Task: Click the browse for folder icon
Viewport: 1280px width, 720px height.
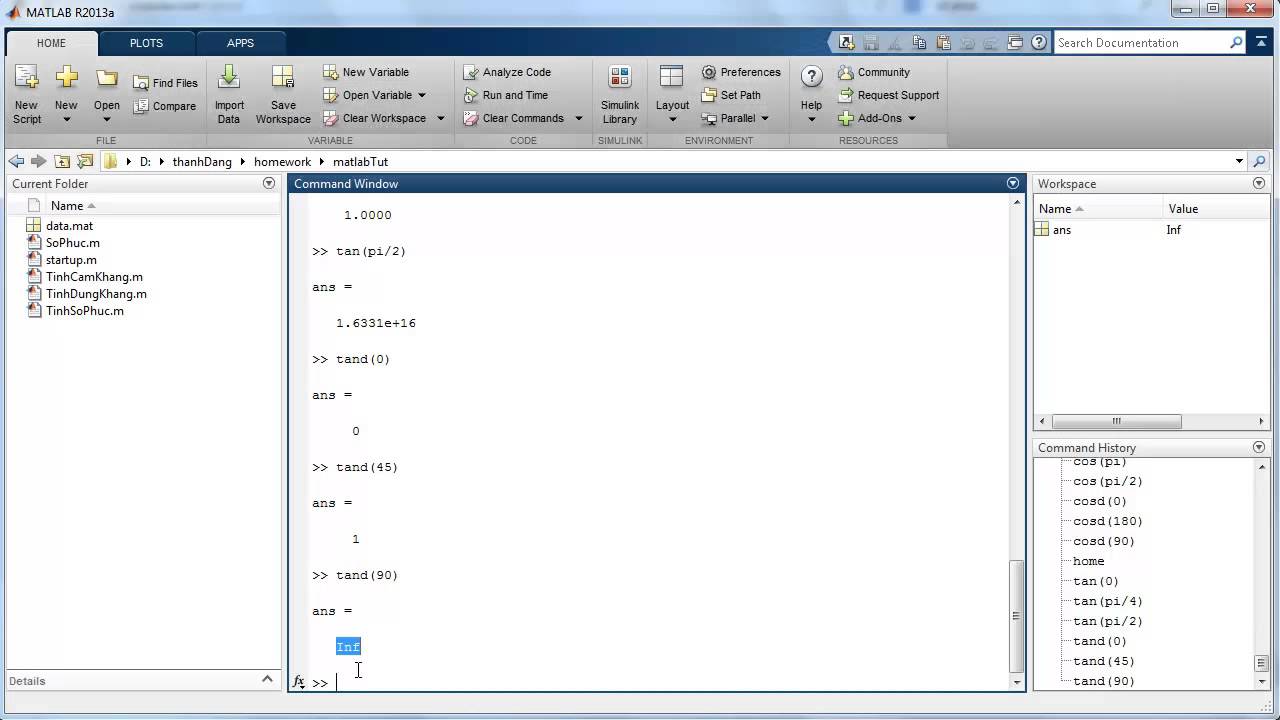Action: pyautogui.click(x=85, y=161)
